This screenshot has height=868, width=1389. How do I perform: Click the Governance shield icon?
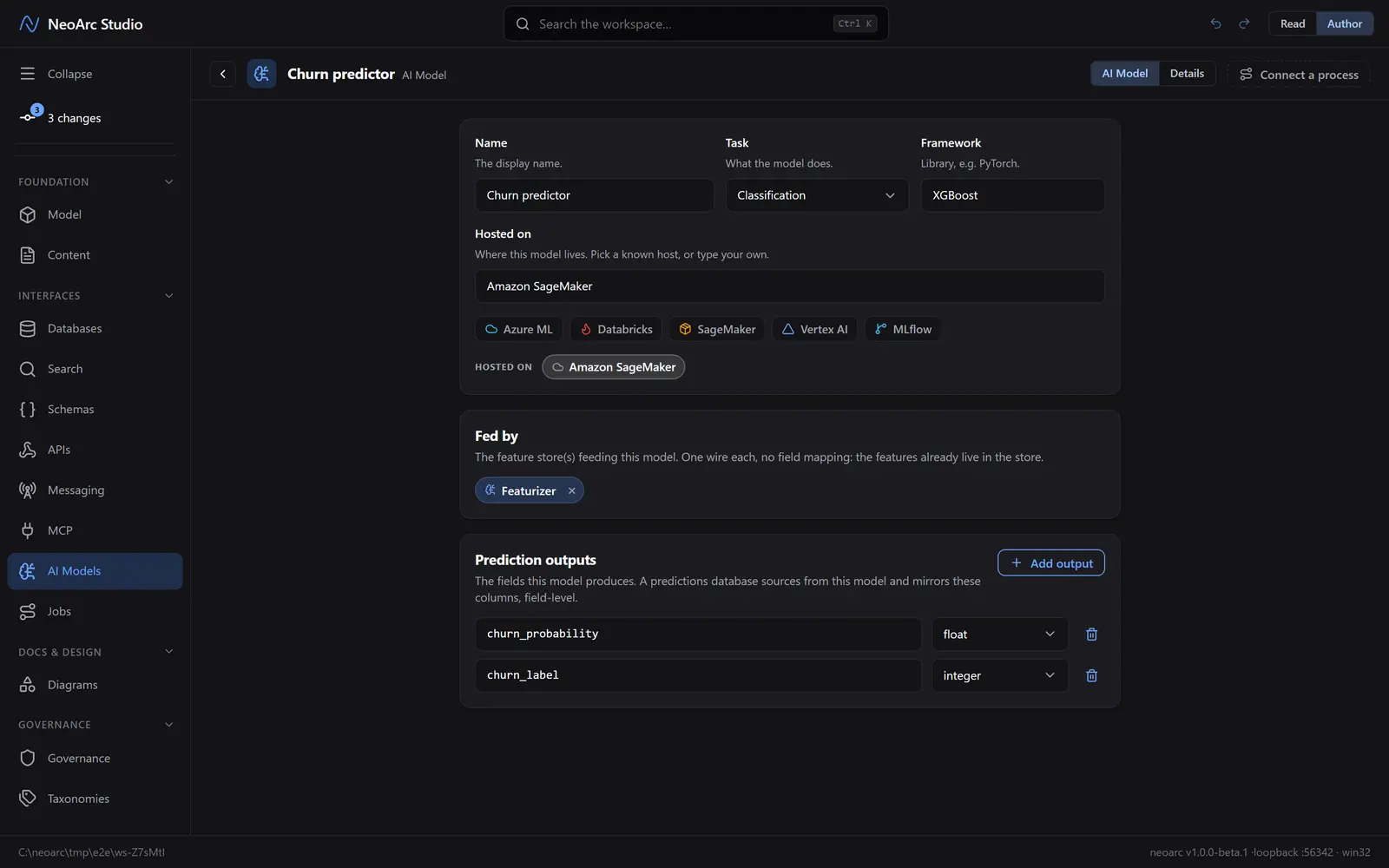28,759
